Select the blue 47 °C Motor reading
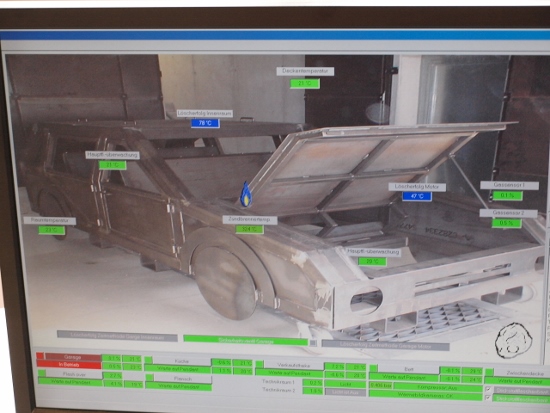This screenshot has width=550, height=413. (417, 196)
